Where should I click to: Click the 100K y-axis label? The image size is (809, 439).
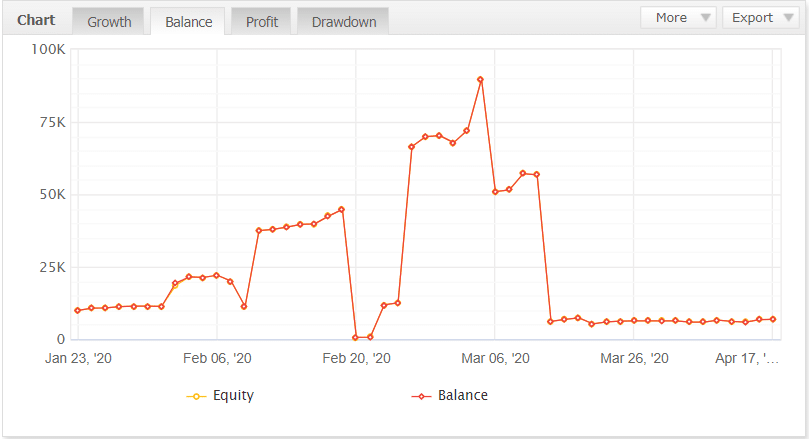click(48, 49)
